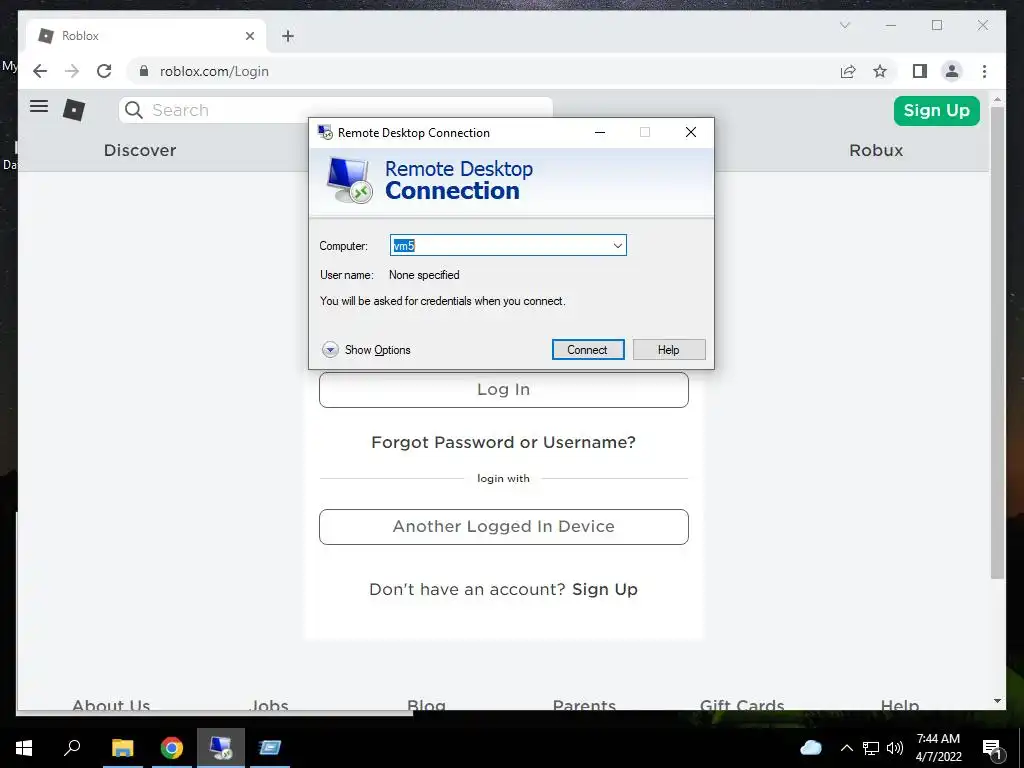The height and width of the screenshot is (768, 1024).
Task: Switch to Chrome on the taskbar
Action: [172, 748]
